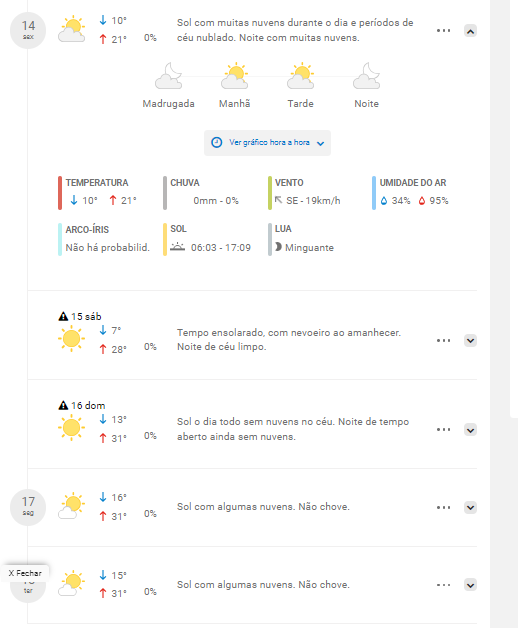Image resolution: width=518 pixels, height=628 pixels.
Task: Select the Noite cloudy moon icon
Action: click(x=367, y=76)
